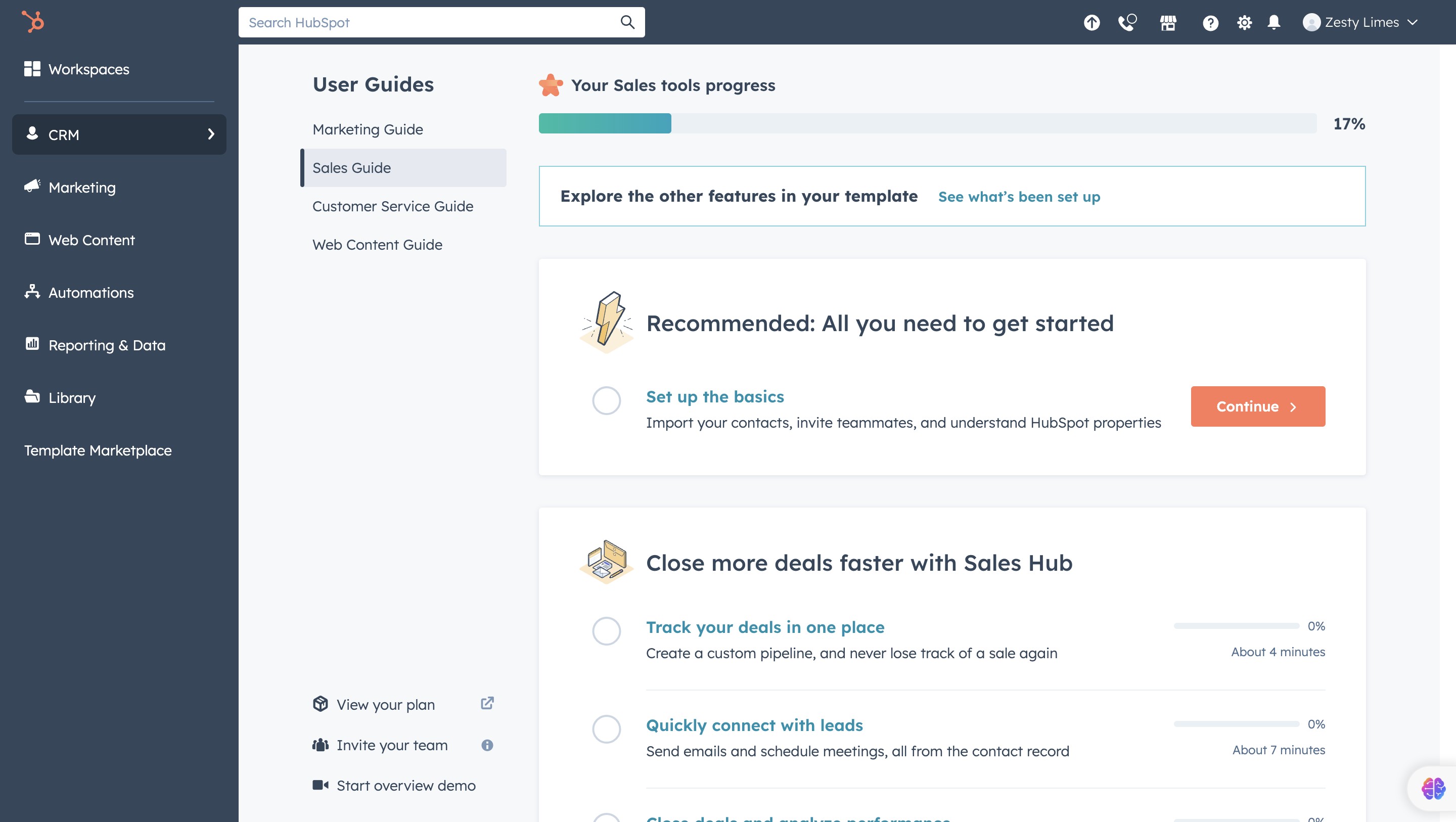Open the AI assistant brain icon
The width and height of the screenshot is (1456, 822).
point(1433,788)
